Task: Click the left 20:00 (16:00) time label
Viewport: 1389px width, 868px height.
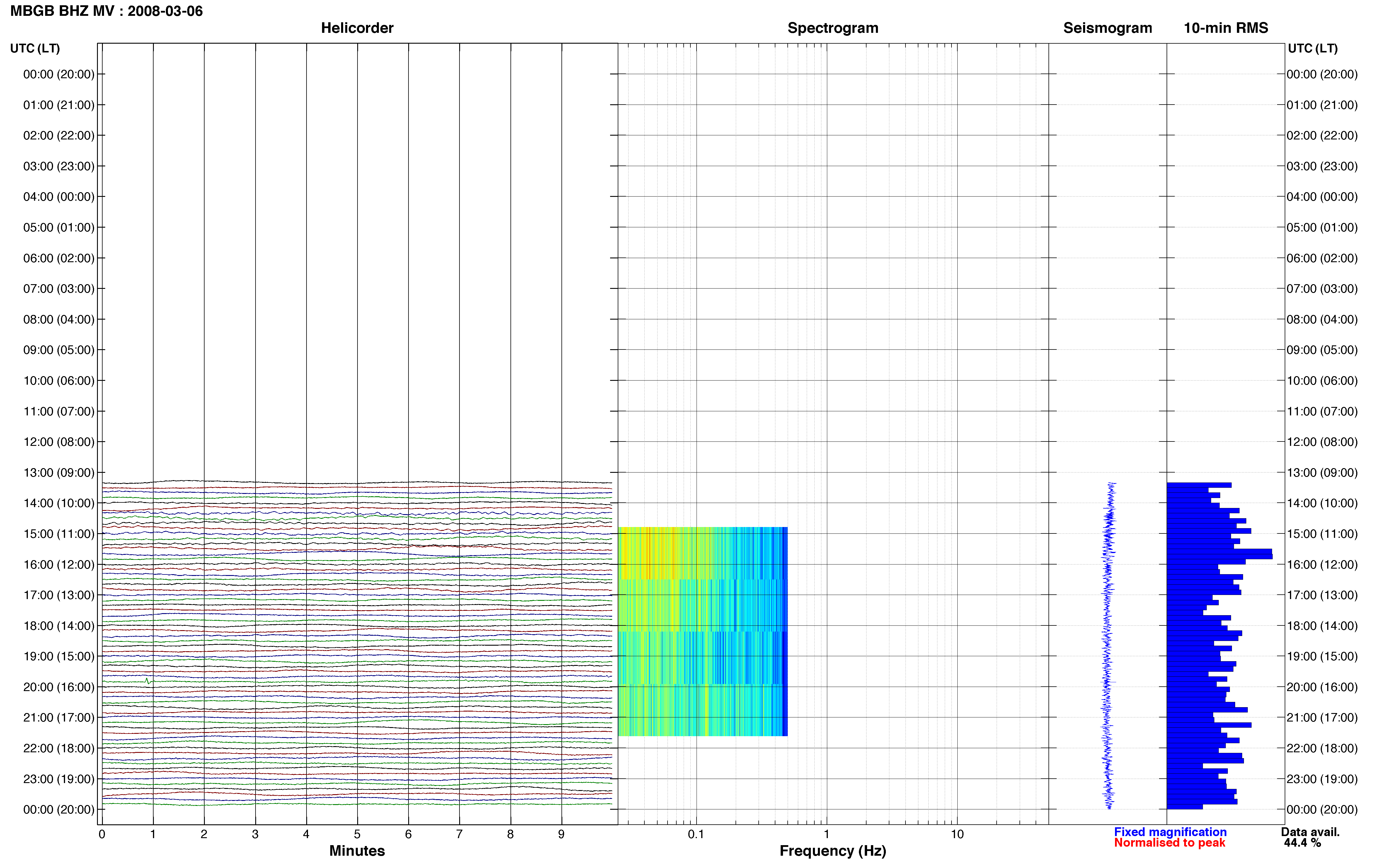Action: 59,687
